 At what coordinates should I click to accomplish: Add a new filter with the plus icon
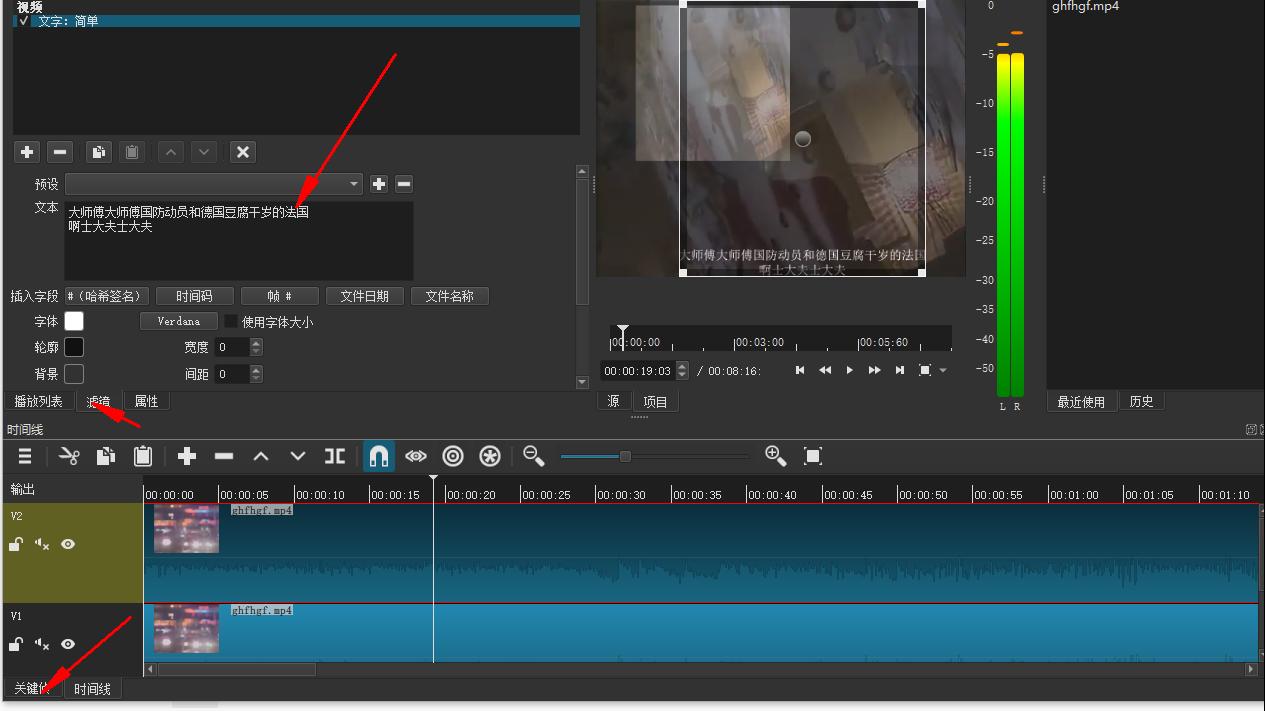click(26, 151)
